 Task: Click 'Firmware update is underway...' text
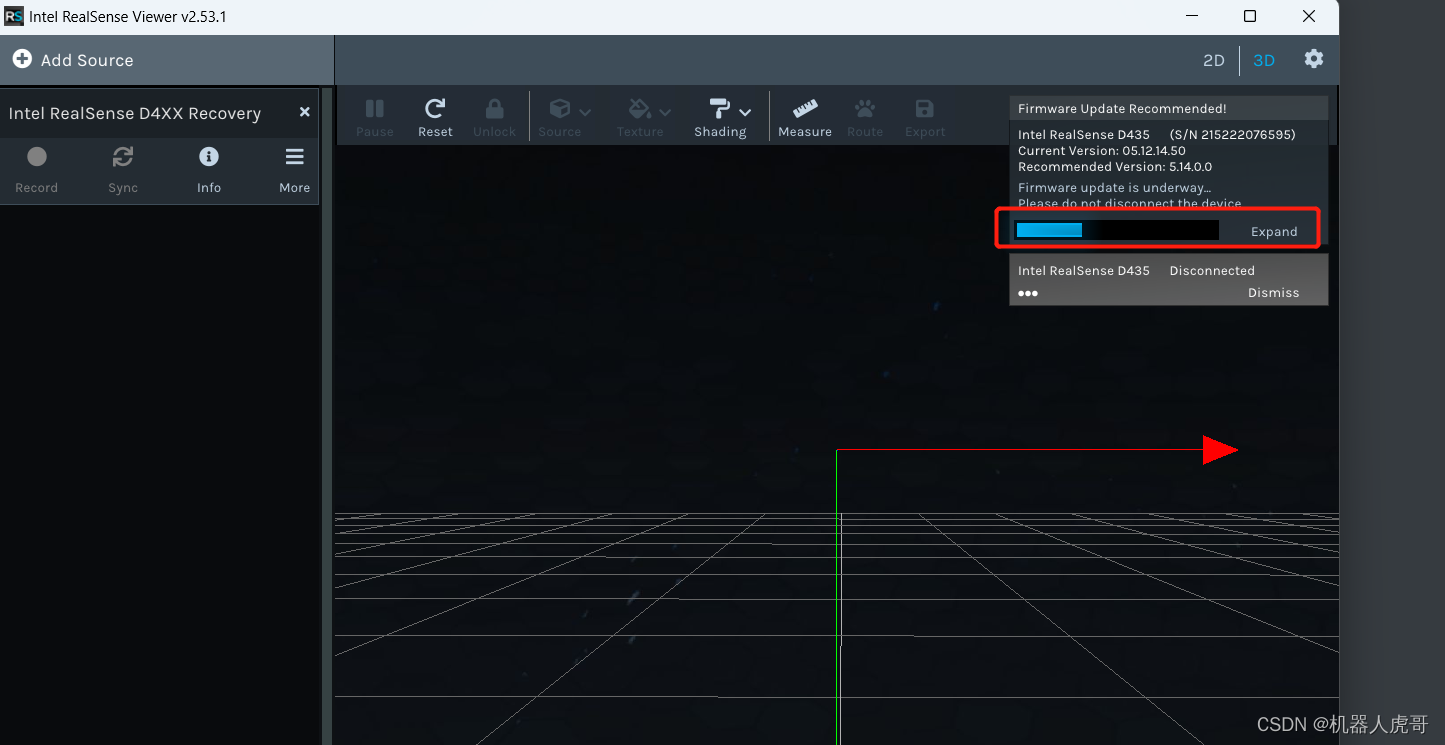[1114, 188]
